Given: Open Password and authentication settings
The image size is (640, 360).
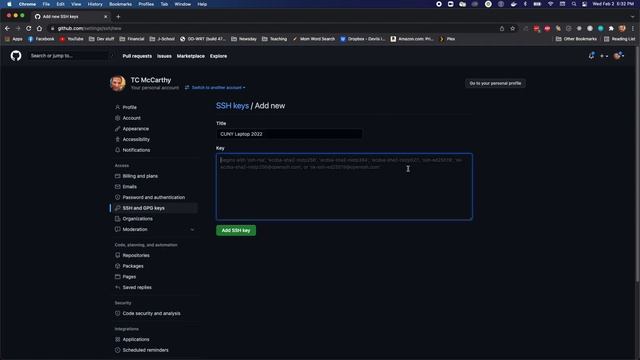Looking at the screenshot, I should [154, 197].
